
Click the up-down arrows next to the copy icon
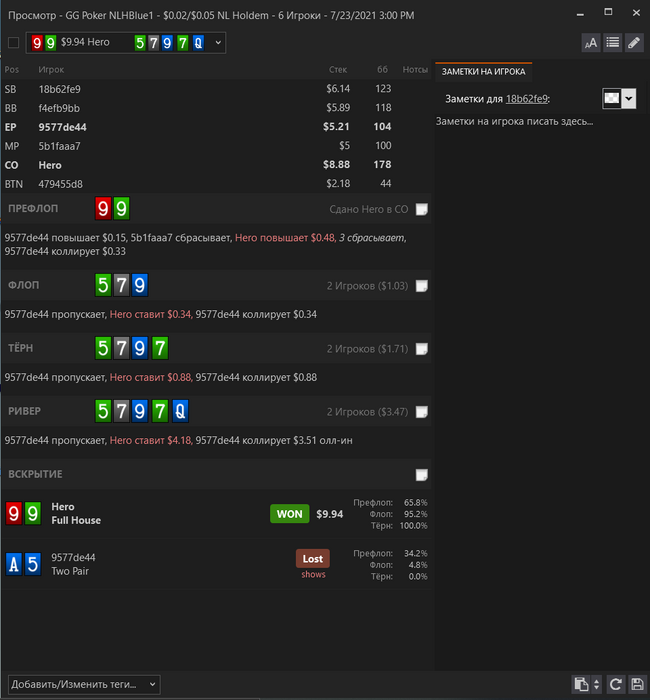point(596,684)
